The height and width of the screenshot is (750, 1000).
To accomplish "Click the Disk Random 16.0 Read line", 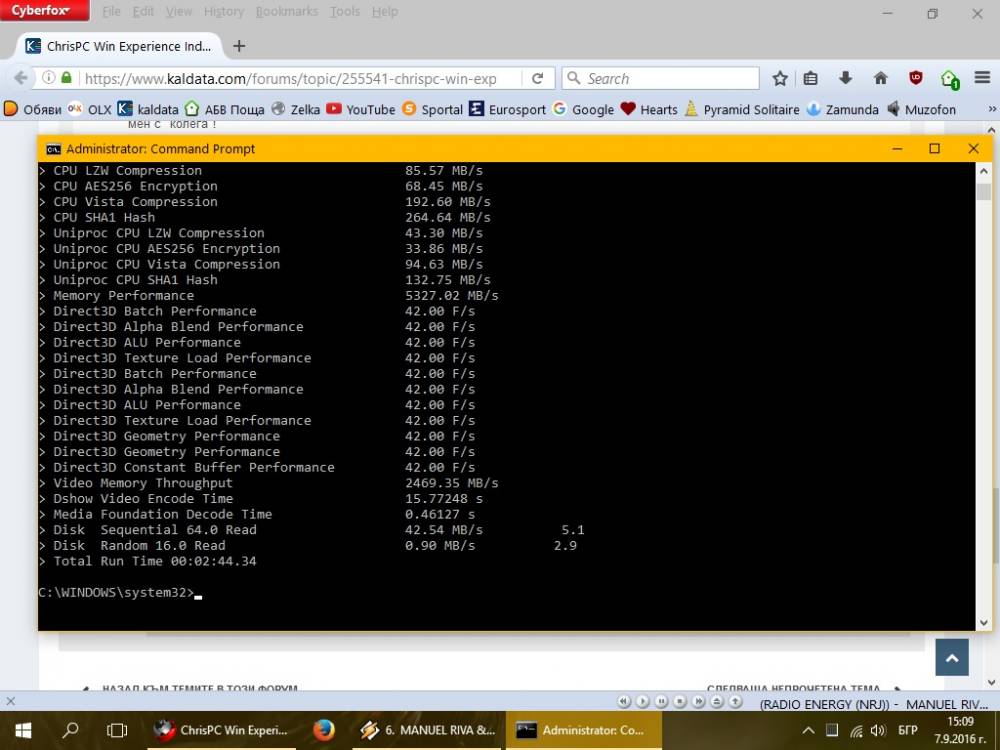I will coord(307,545).
